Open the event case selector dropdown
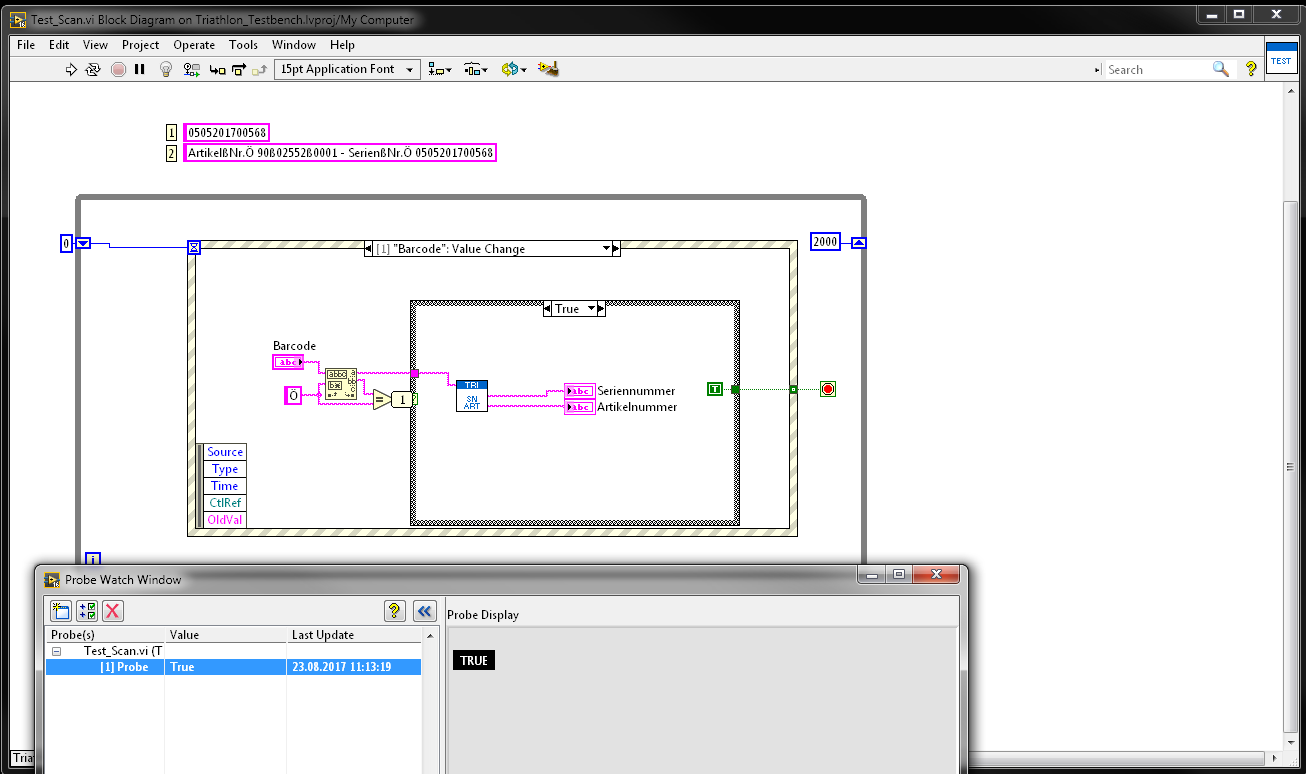Image resolution: width=1306 pixels, height=774 pixels. (x=606, y=249)
